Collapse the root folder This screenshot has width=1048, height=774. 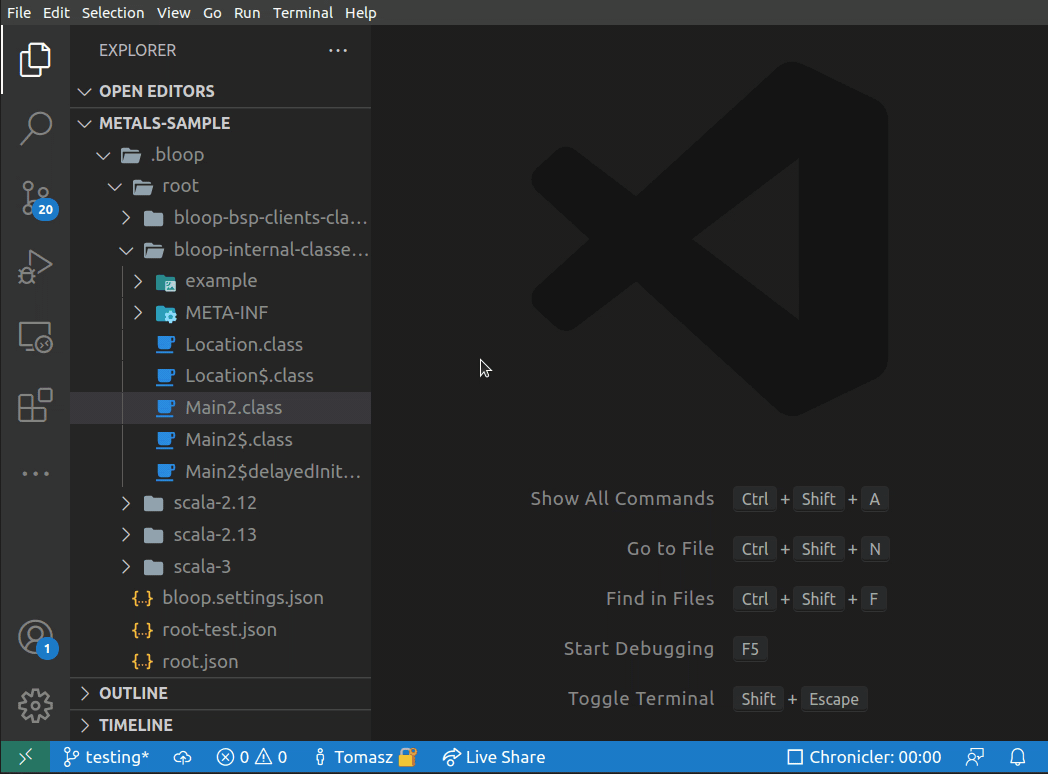221,186
